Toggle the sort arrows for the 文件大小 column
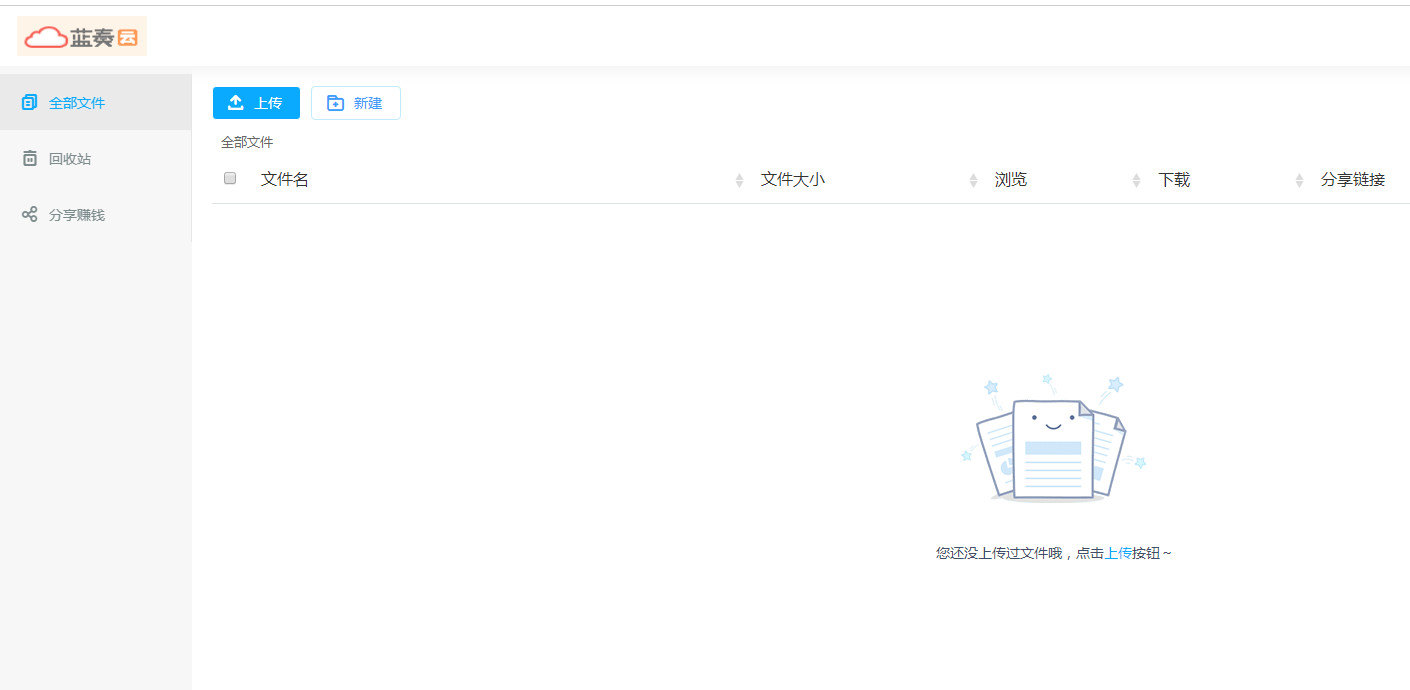 [x=973, y=180]
